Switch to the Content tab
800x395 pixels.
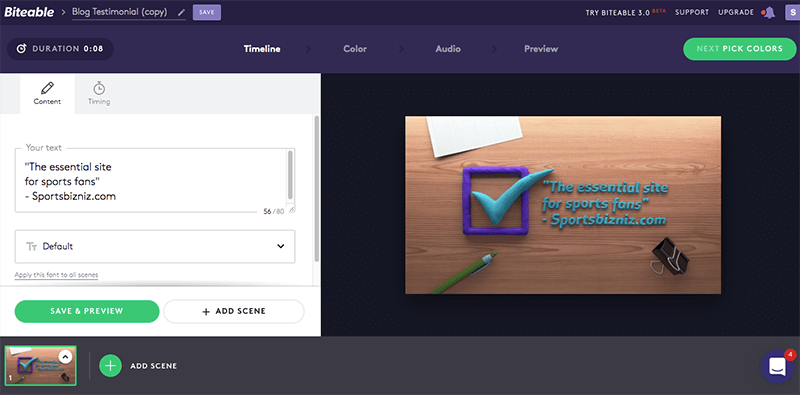click(47, 94)
